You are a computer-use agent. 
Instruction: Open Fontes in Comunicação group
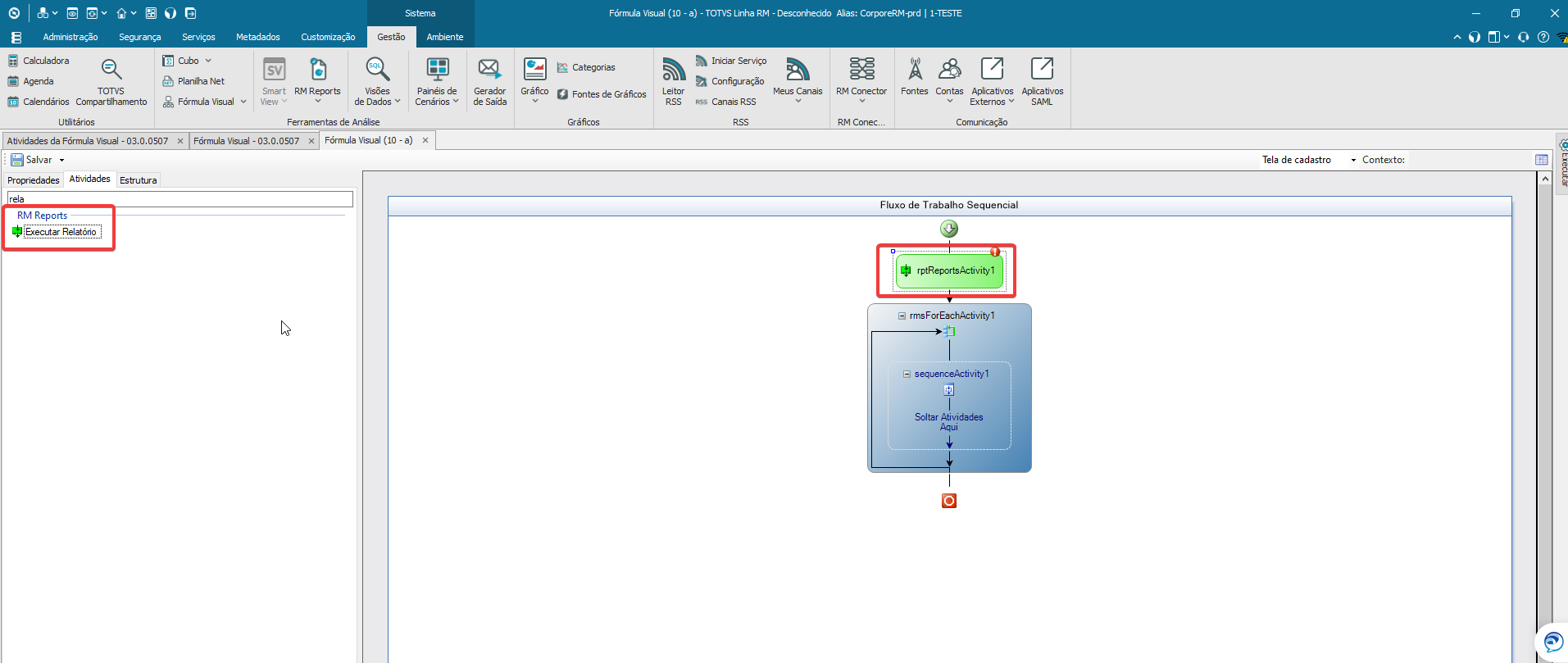(915, 77)
